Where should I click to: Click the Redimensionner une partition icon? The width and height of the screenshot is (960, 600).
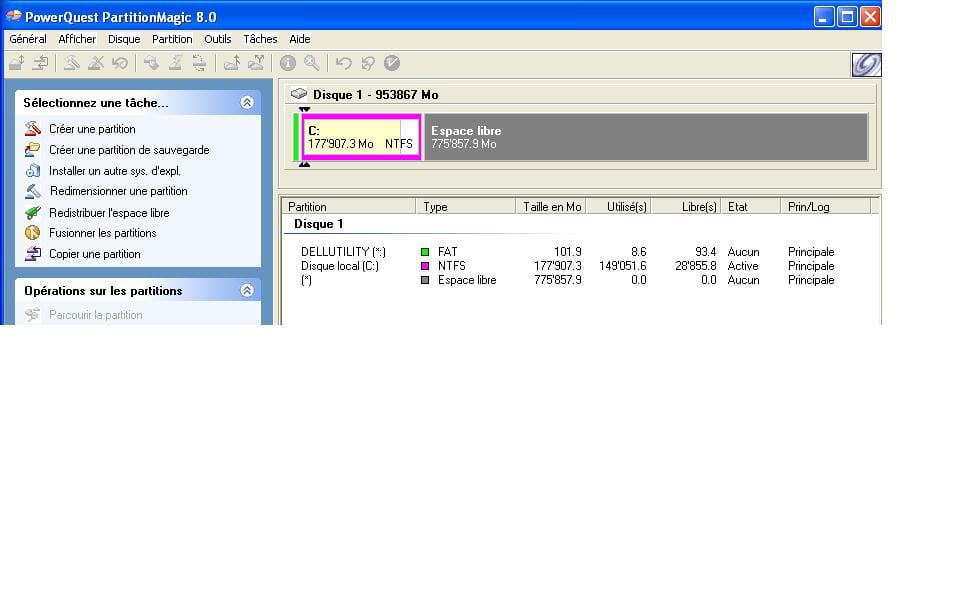pyautogui.click(x=32, y=191)
